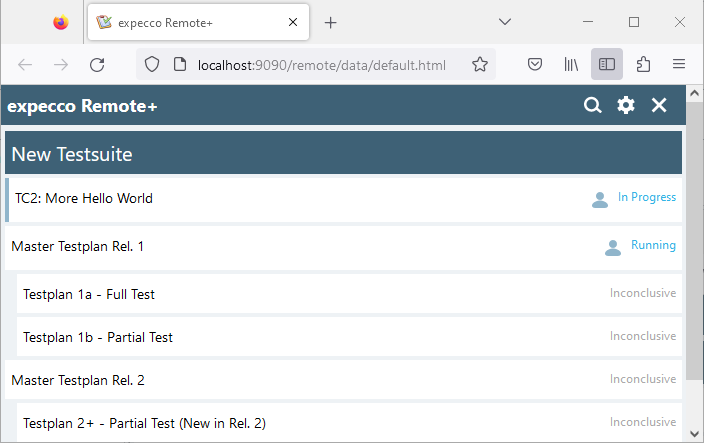
Task: Select Master Testplan Rel. 2 entry
Action: pyautogui.click(x=78, y=380)
